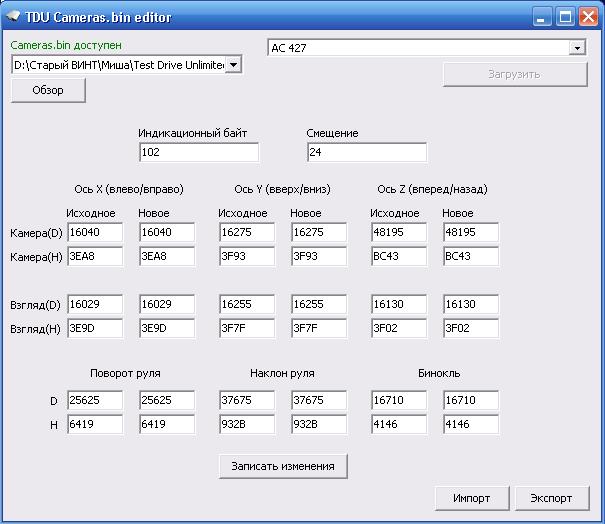Edit new X-axis Камера(D) value field
This screenshot has width=605, height=524.
click(x=167, y=232)
